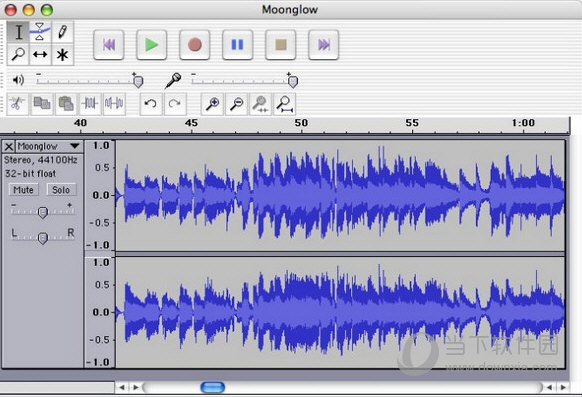Click the upper channel vertical scale
Image resolution: width=582 pixels, height=397 pixels.
click(100, 196)
